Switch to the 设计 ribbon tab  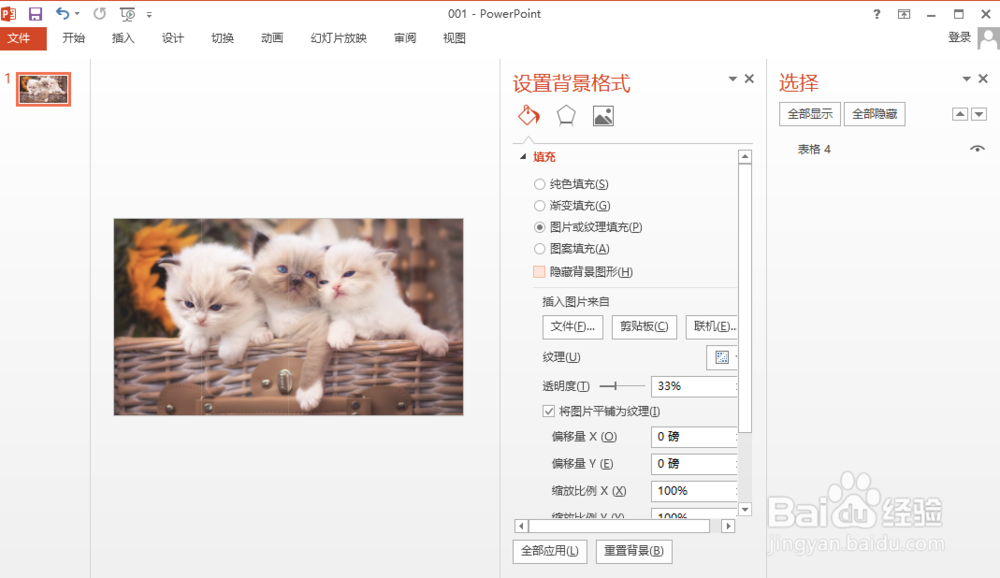click(x=173, y=38)
